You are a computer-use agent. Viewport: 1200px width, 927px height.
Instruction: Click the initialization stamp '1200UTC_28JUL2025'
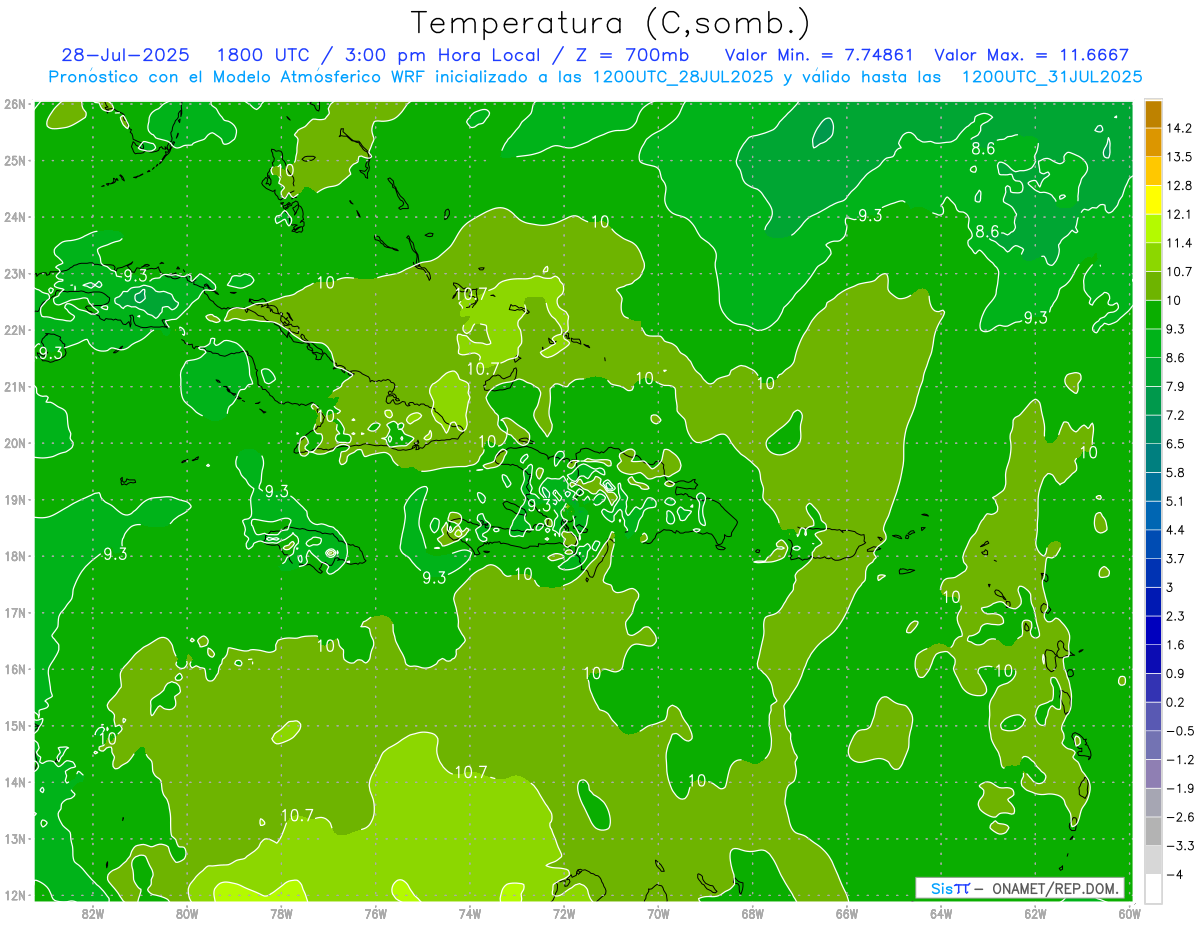pos(684,77)
